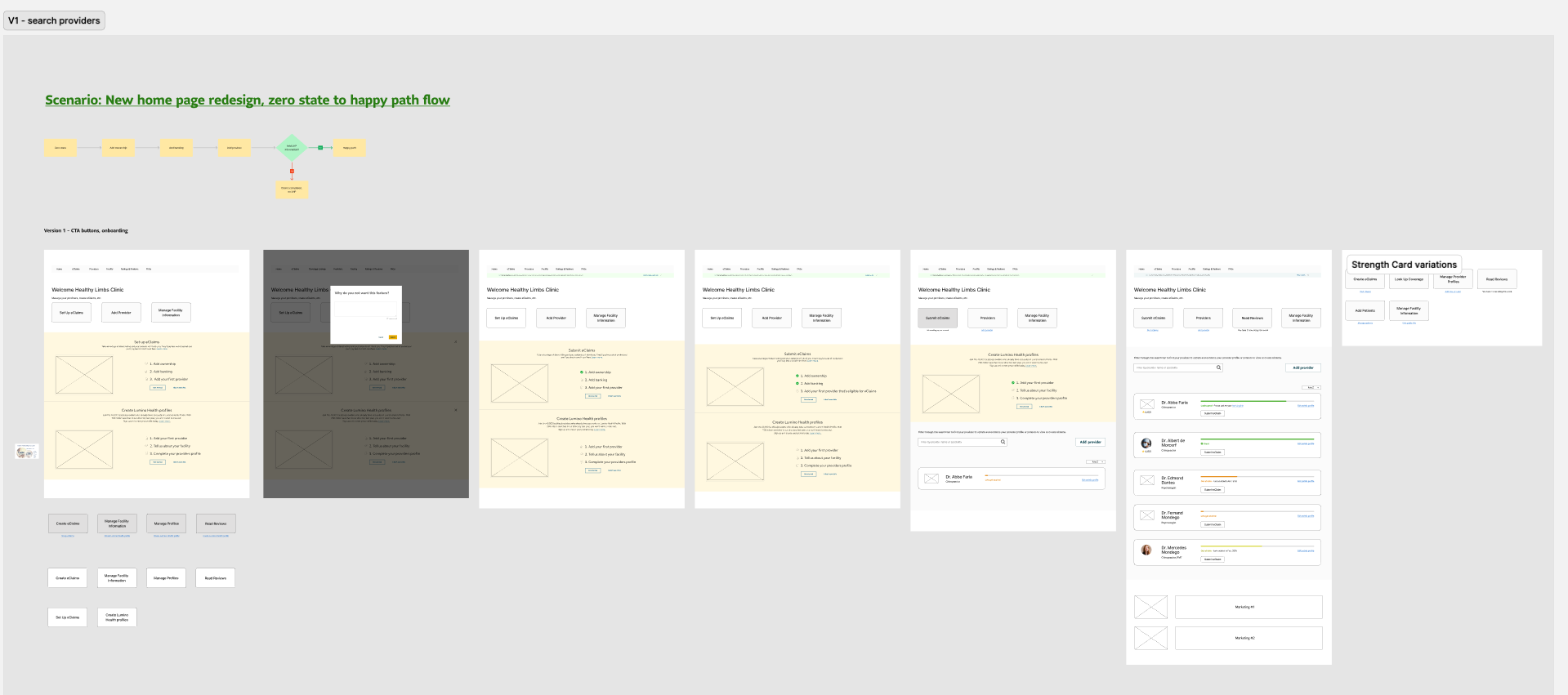Select the small red connector square in flowchart
The width and height of the screenshot is (1568, 695).
[x=292, y=172]
